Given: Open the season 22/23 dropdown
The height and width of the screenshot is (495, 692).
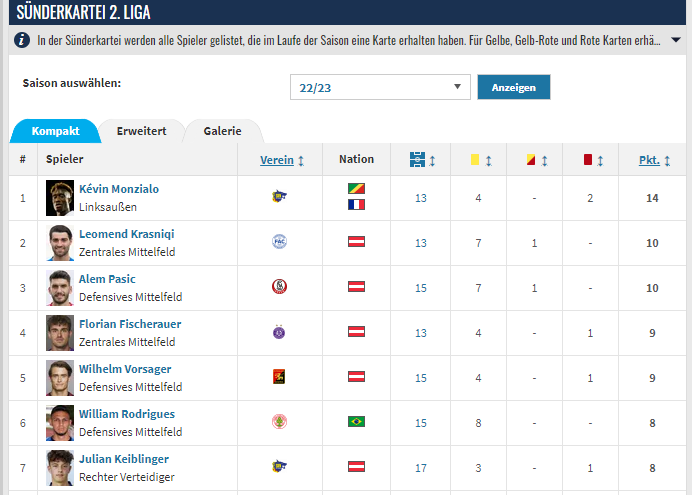Looking at the screenshot, I should tap(380, 87).
